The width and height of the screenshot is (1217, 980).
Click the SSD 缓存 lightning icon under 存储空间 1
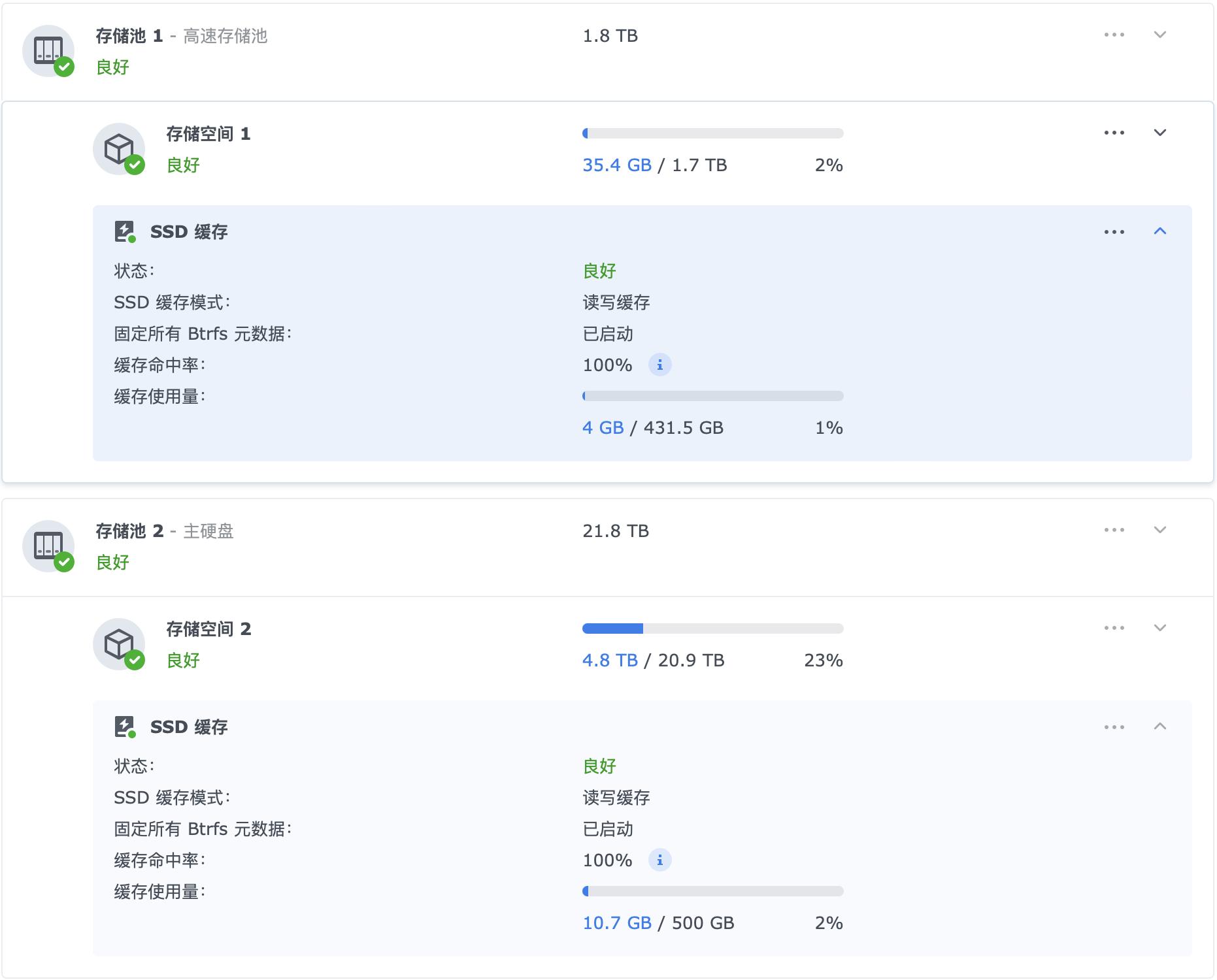pos(125,230)
